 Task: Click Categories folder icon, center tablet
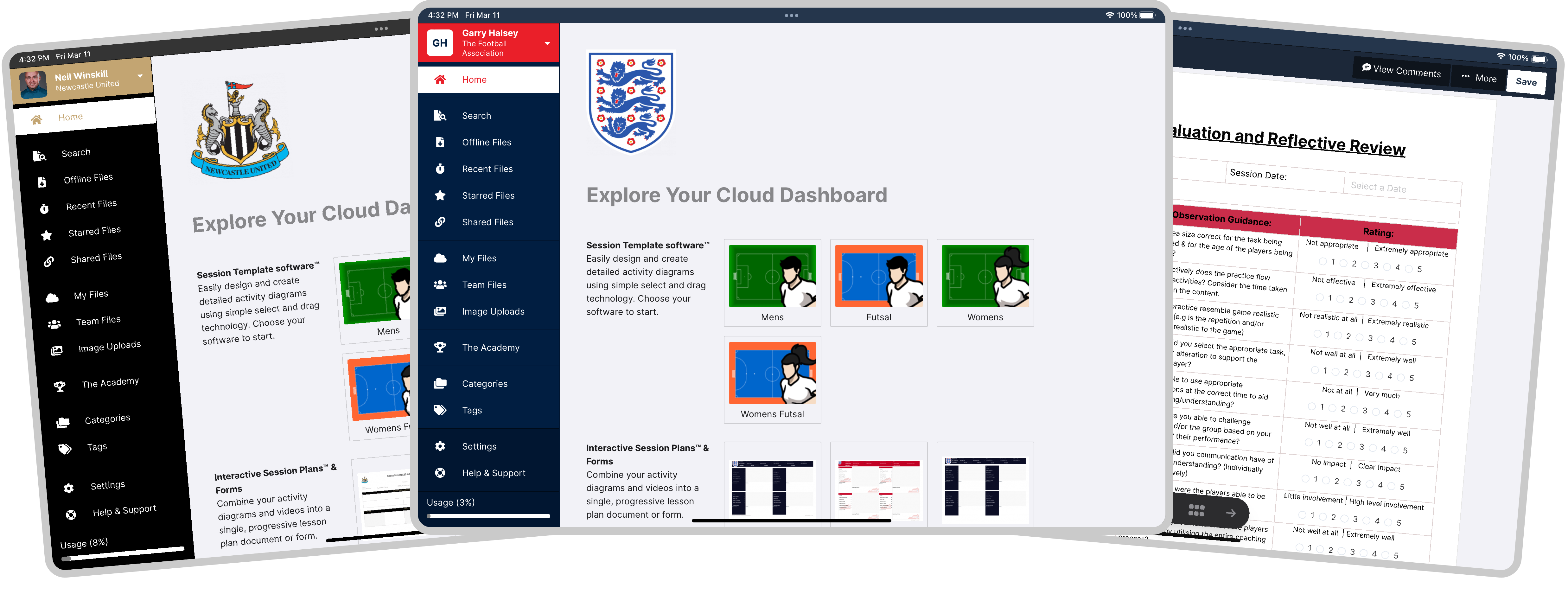[439, 384]
